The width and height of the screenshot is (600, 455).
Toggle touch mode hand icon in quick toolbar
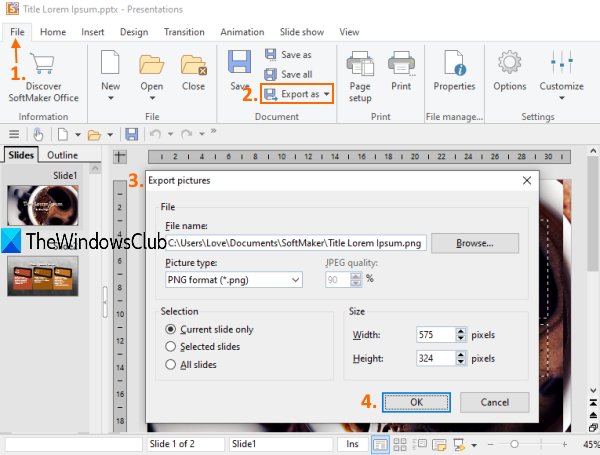click(x=38, y=134)
